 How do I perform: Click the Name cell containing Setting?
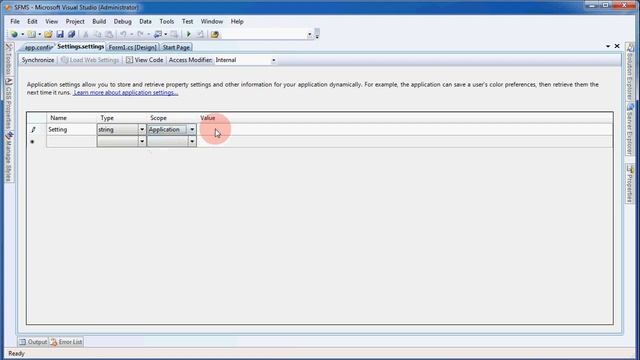pyautogui.click(x=71, y=129)
